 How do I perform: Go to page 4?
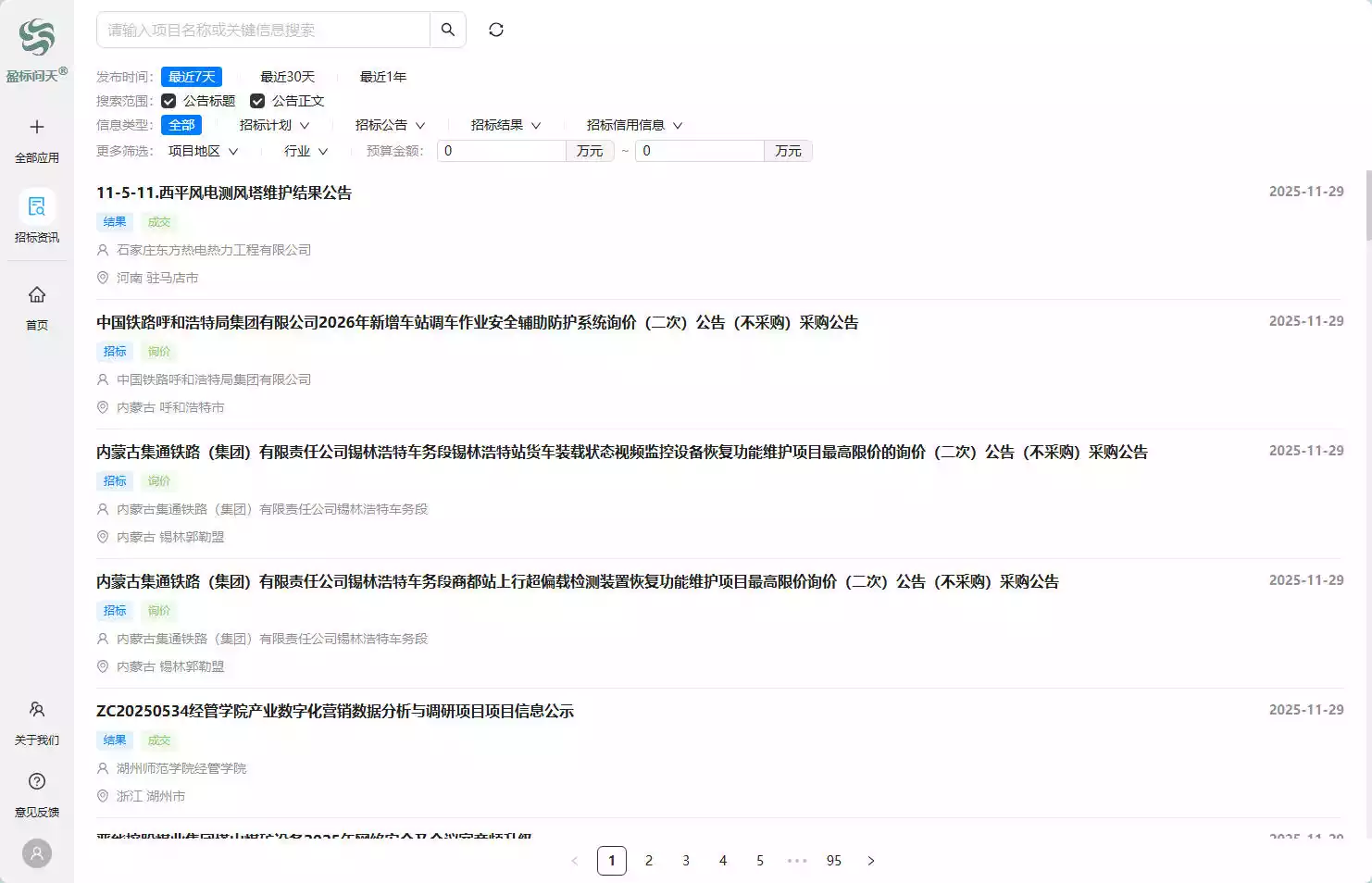pos(723,861)
